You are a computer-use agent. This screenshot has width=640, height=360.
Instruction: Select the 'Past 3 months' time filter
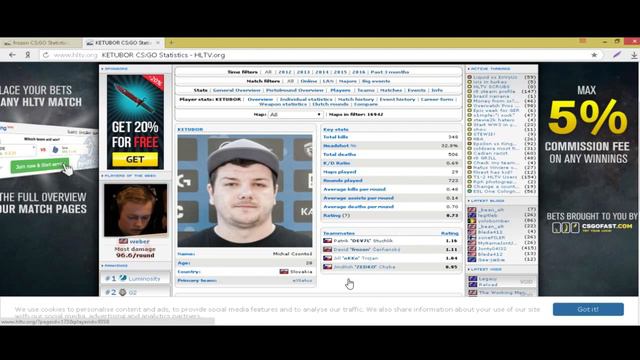click(x=389, y=72)
